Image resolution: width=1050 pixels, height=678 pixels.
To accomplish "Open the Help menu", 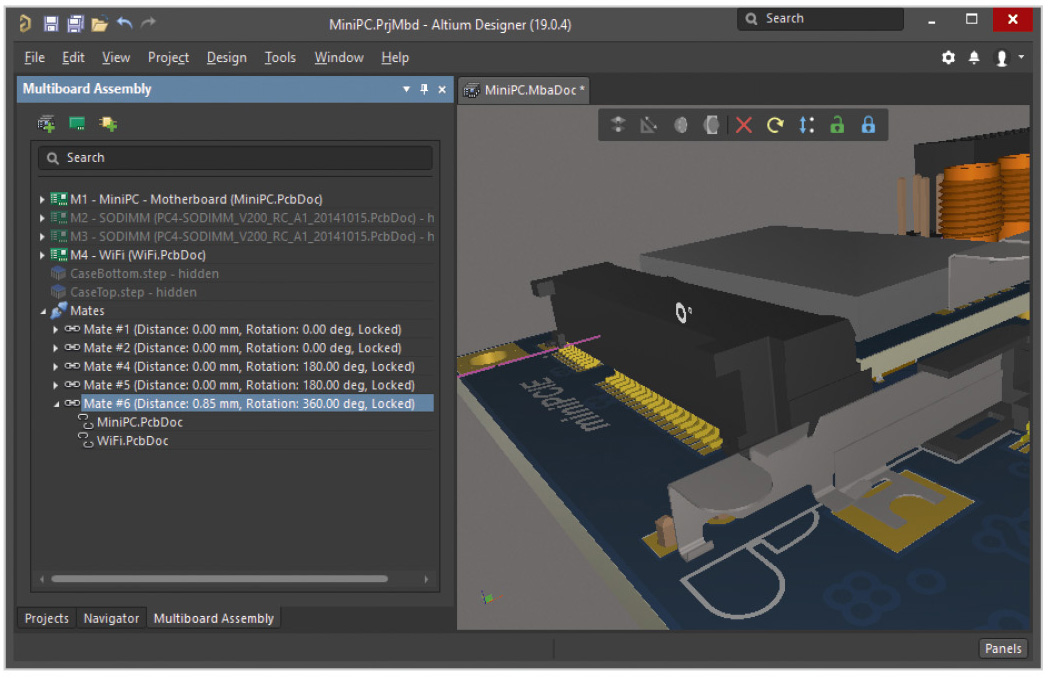I will tap(395, 58).
